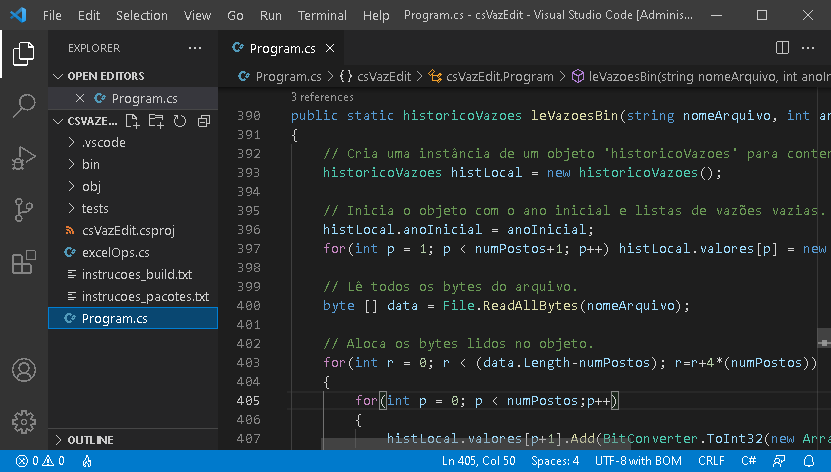The width and height of the screenshot is (831, 472).
Task: Click ReadAllBytes in line 400
Action: point(531,306)
